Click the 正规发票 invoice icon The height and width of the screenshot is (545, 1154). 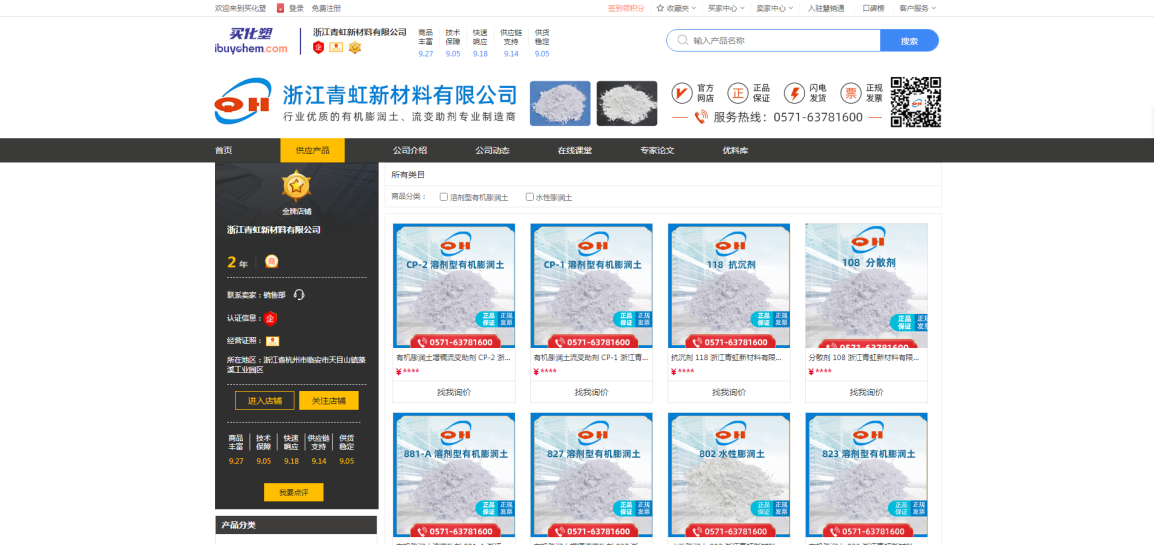coord(851,93)
